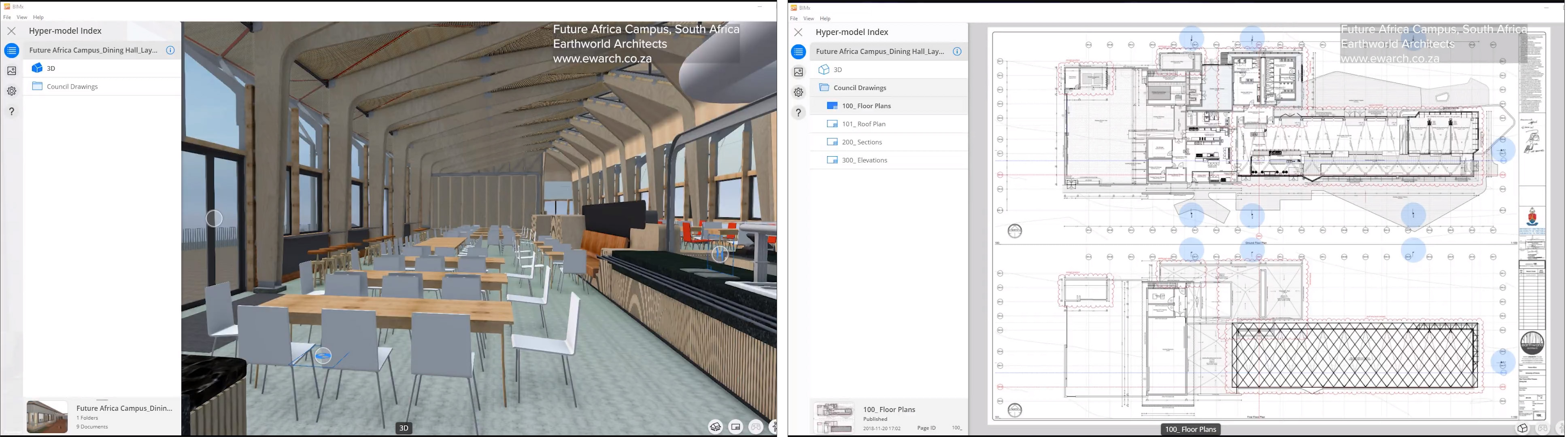The image size is (1568, 437).
Task: Open 101_ Roof Plan layout
Action: click(889, 124)
